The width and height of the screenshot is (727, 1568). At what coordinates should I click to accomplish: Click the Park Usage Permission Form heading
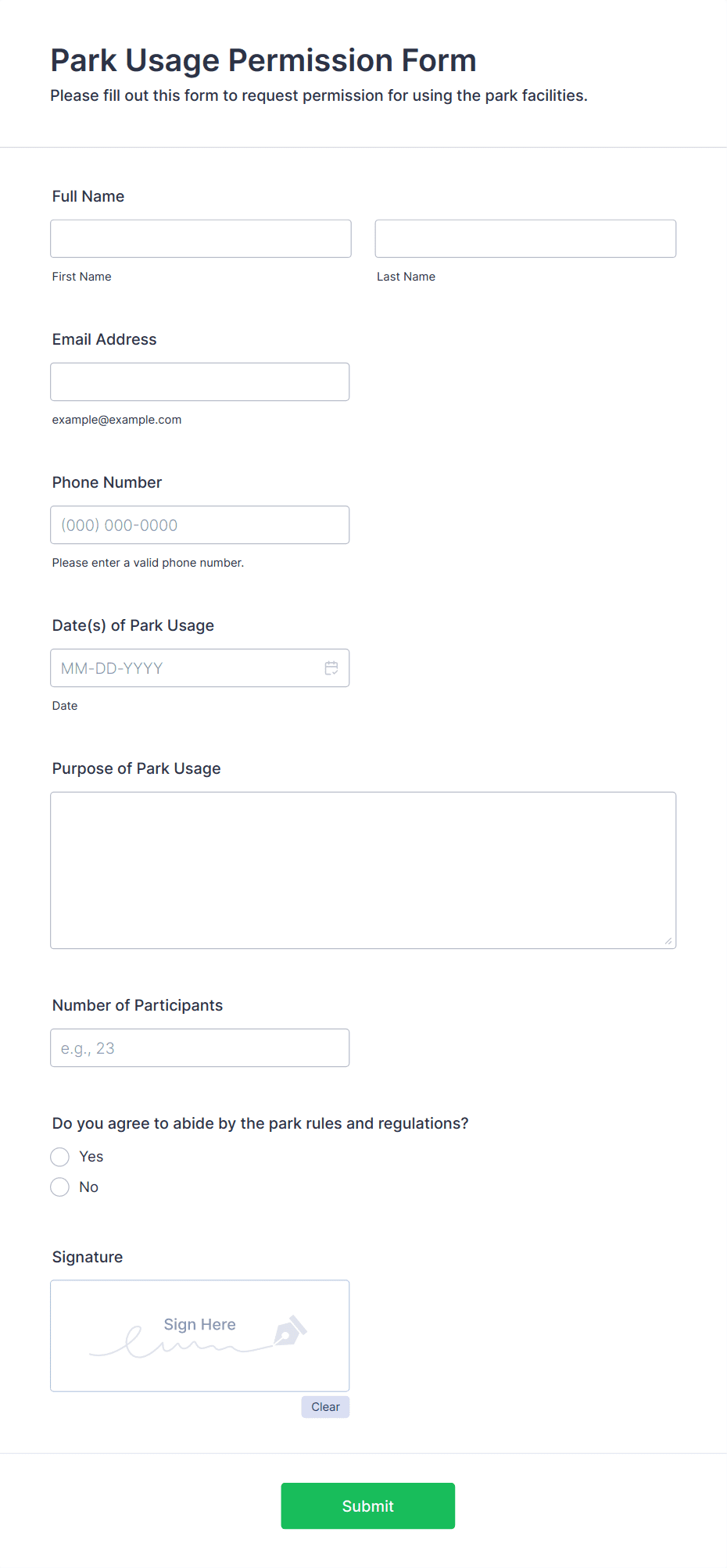(x=263, y=60)
